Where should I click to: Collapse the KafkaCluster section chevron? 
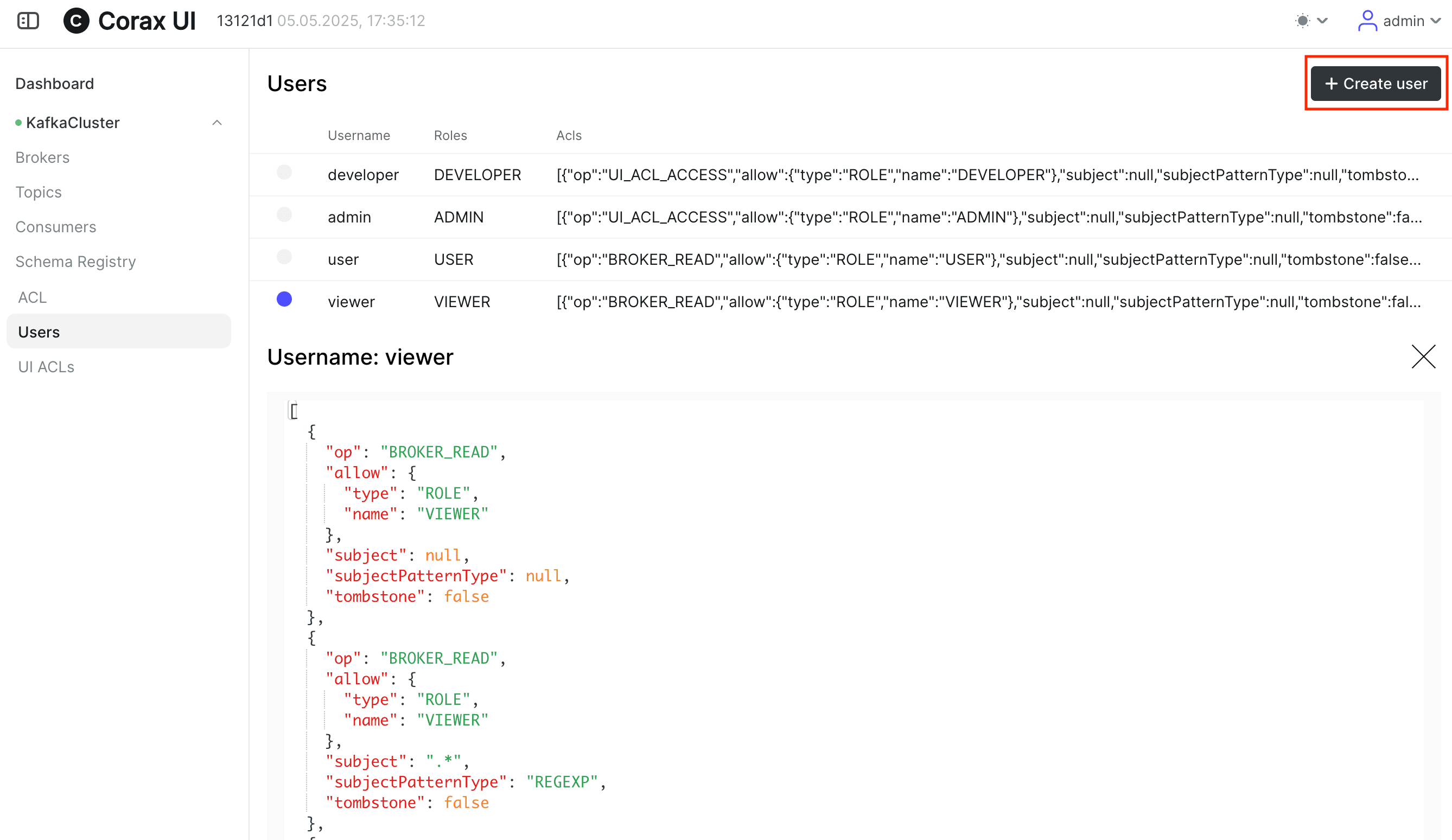pyautogui.click(x=216, y=123)
